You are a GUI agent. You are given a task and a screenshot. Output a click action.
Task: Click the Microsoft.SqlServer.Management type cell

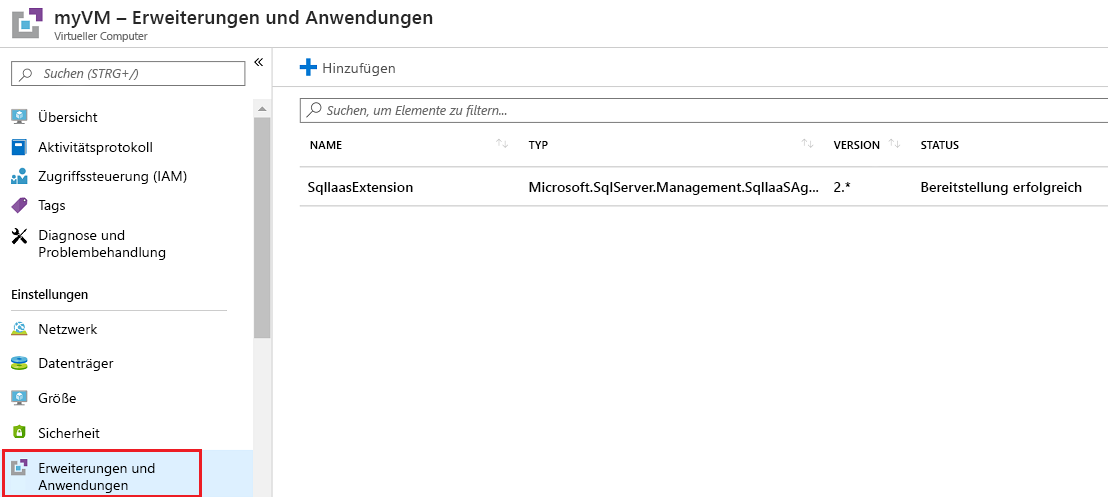pyautogui.click(x=674, y=187)
